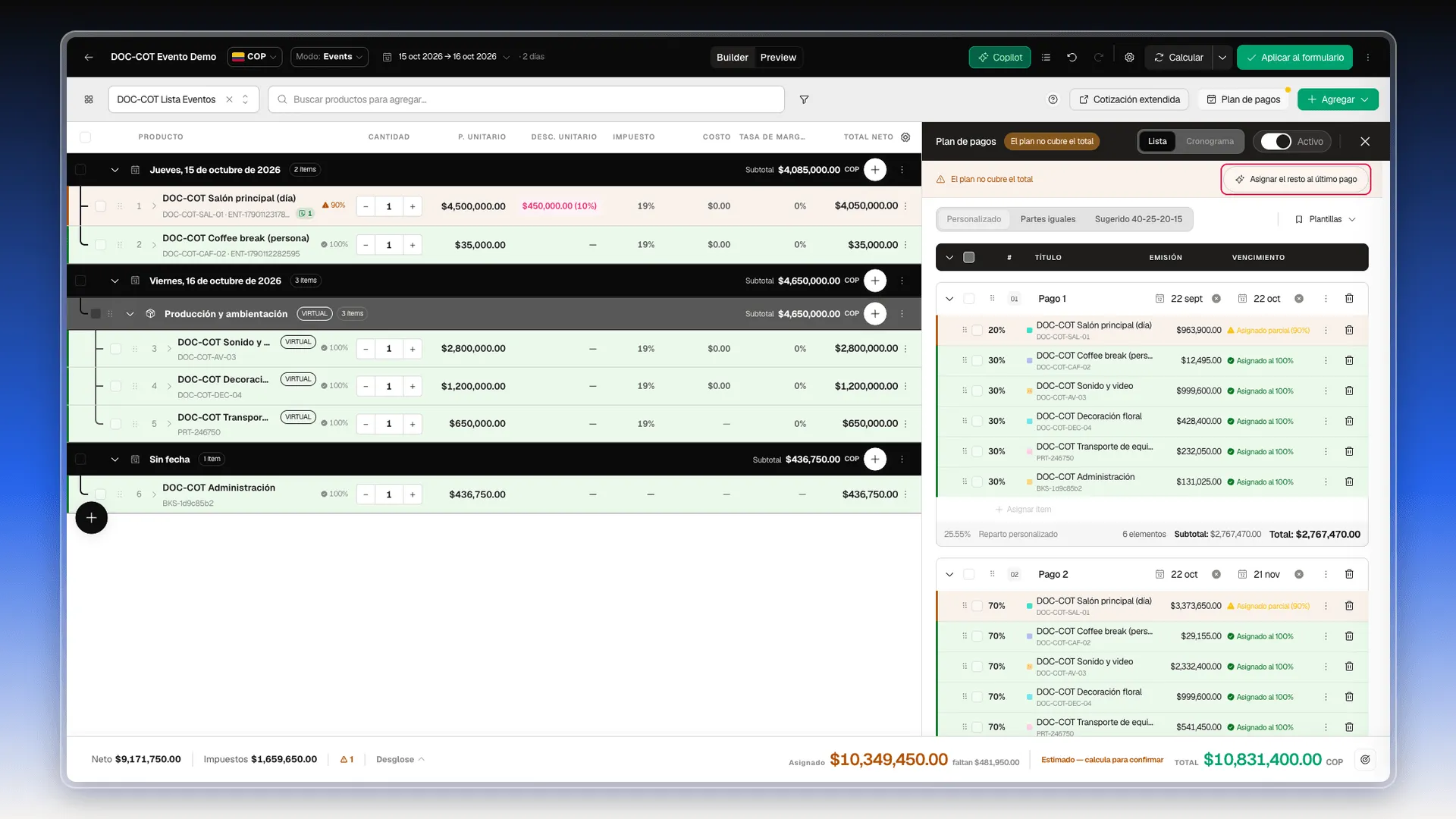Image resolution: width=1456 pixels, height=819 pixels.
Task: Click the redo icon in top bar
Action: click(x=1098, y=57)
